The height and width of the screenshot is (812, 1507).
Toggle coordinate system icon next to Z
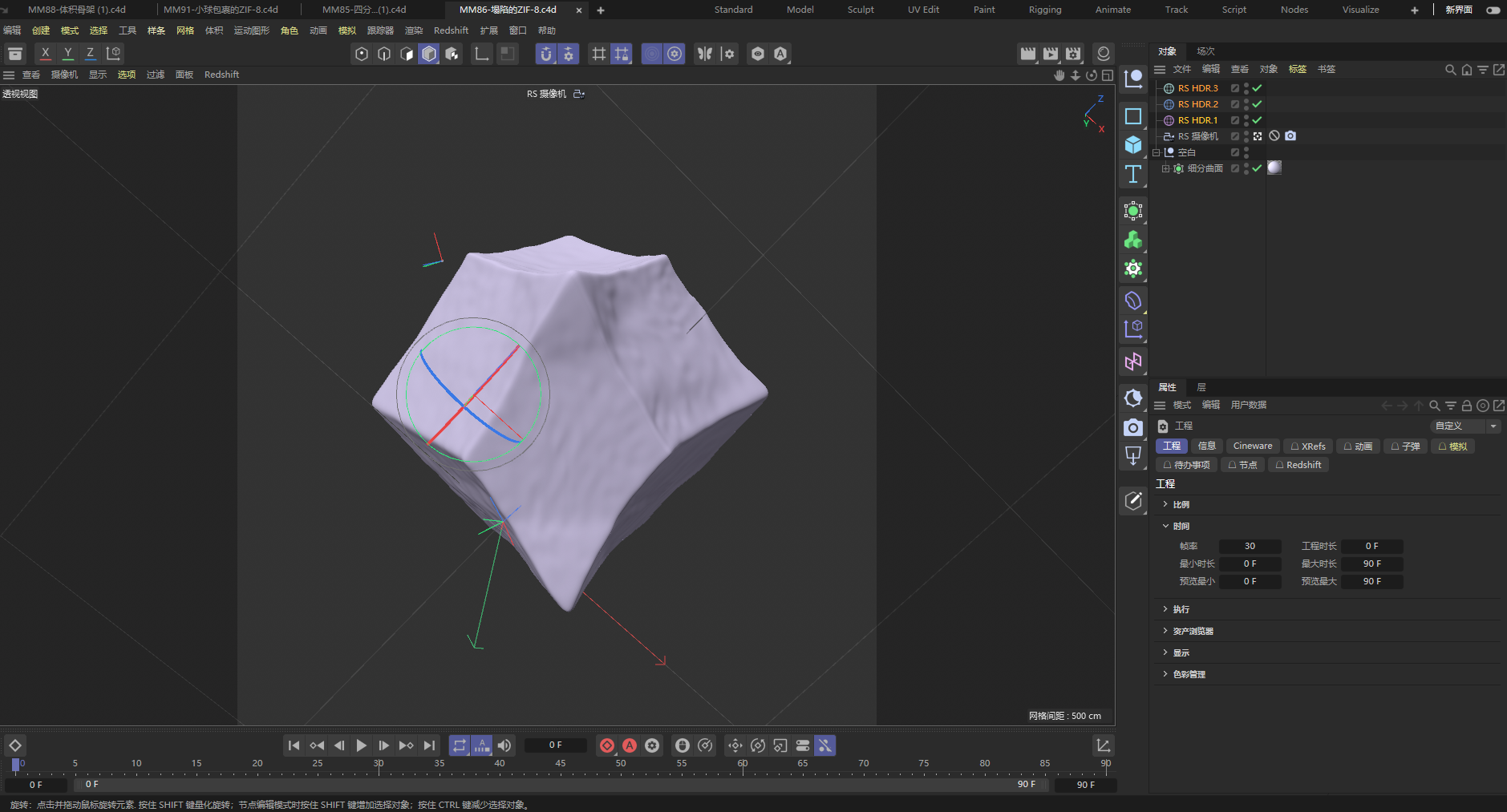click(113, 54)
